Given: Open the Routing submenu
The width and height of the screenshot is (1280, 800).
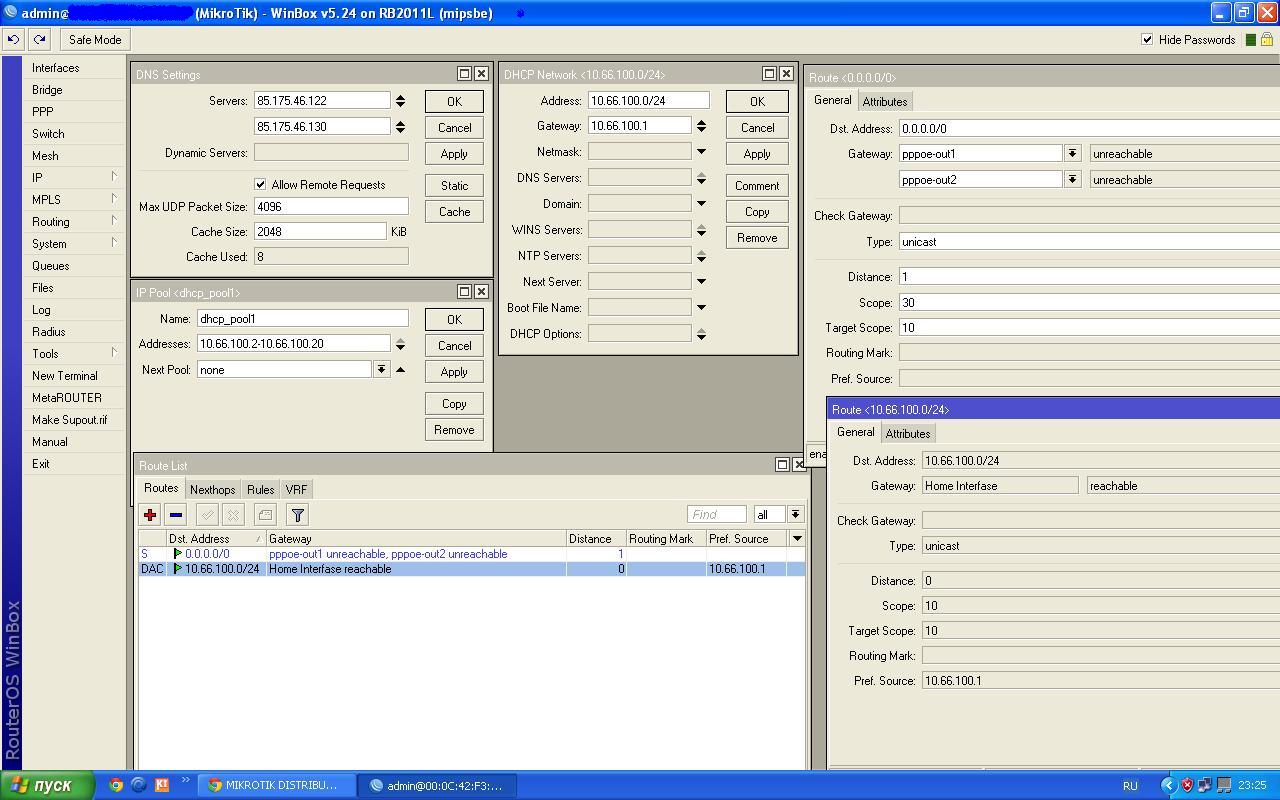Looking at the screenshot, I should tap(75, 222).
